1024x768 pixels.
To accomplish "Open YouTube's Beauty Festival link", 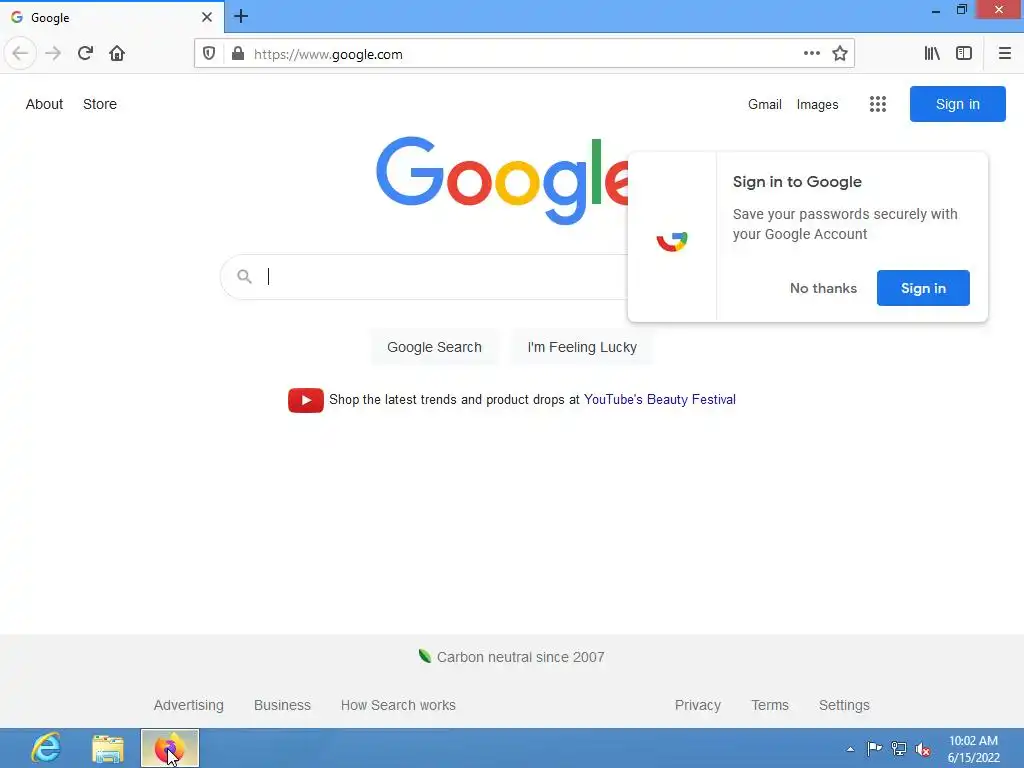I will point(660,399).
